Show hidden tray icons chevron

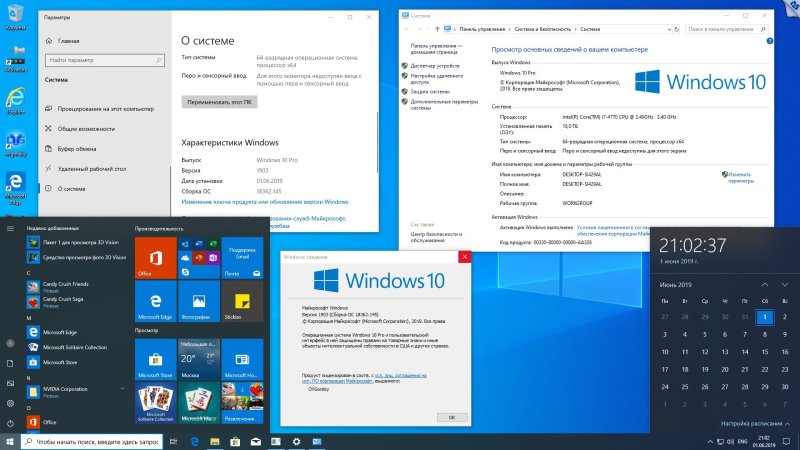click(710, 441)
